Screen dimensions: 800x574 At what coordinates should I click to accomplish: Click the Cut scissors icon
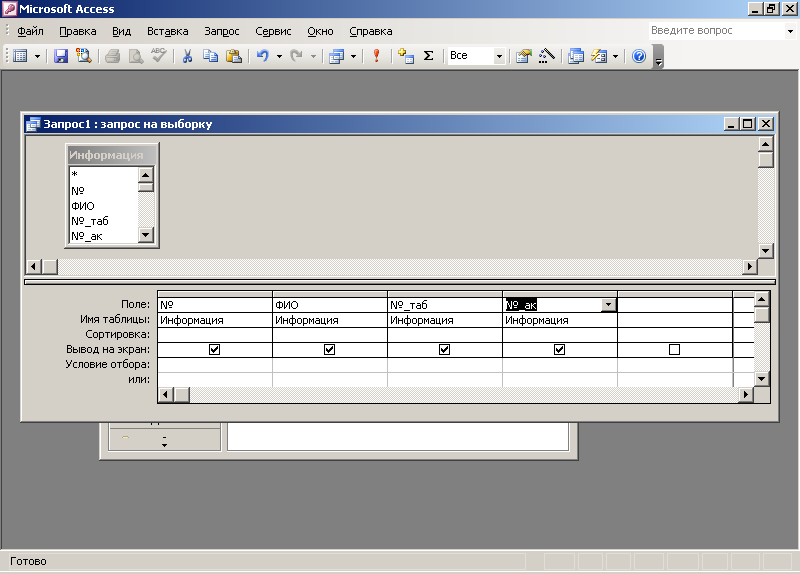click(187, 56)
